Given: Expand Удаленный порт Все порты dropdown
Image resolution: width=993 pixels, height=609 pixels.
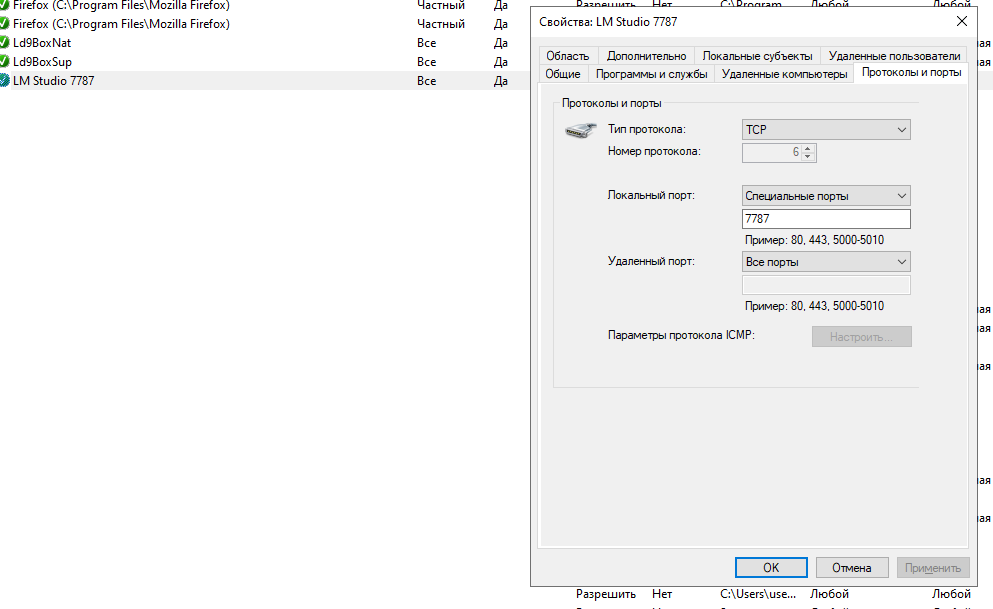Looking at the screenshot, I should [x=826, y=261].
